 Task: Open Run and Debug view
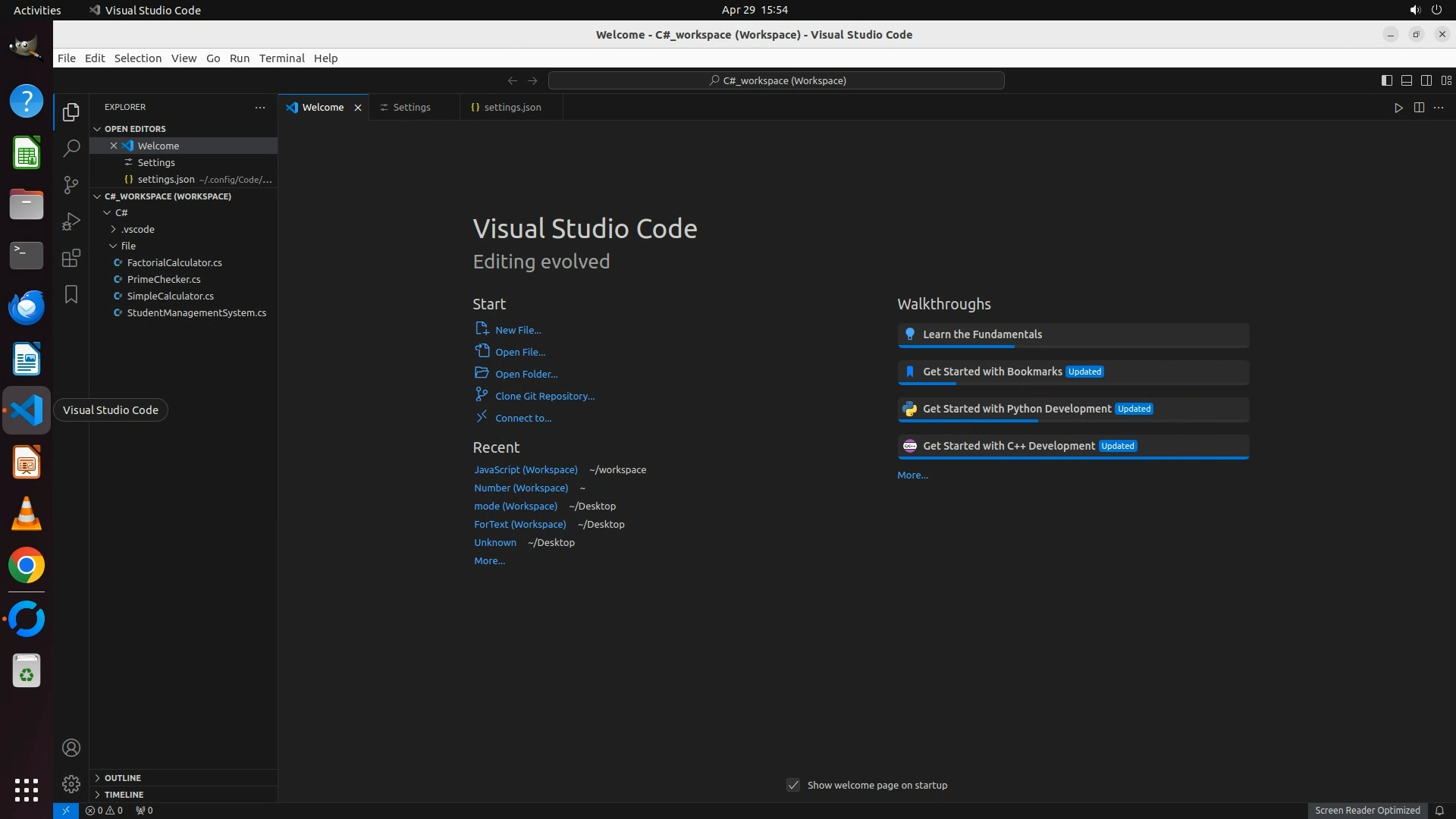tap(71, 221)
